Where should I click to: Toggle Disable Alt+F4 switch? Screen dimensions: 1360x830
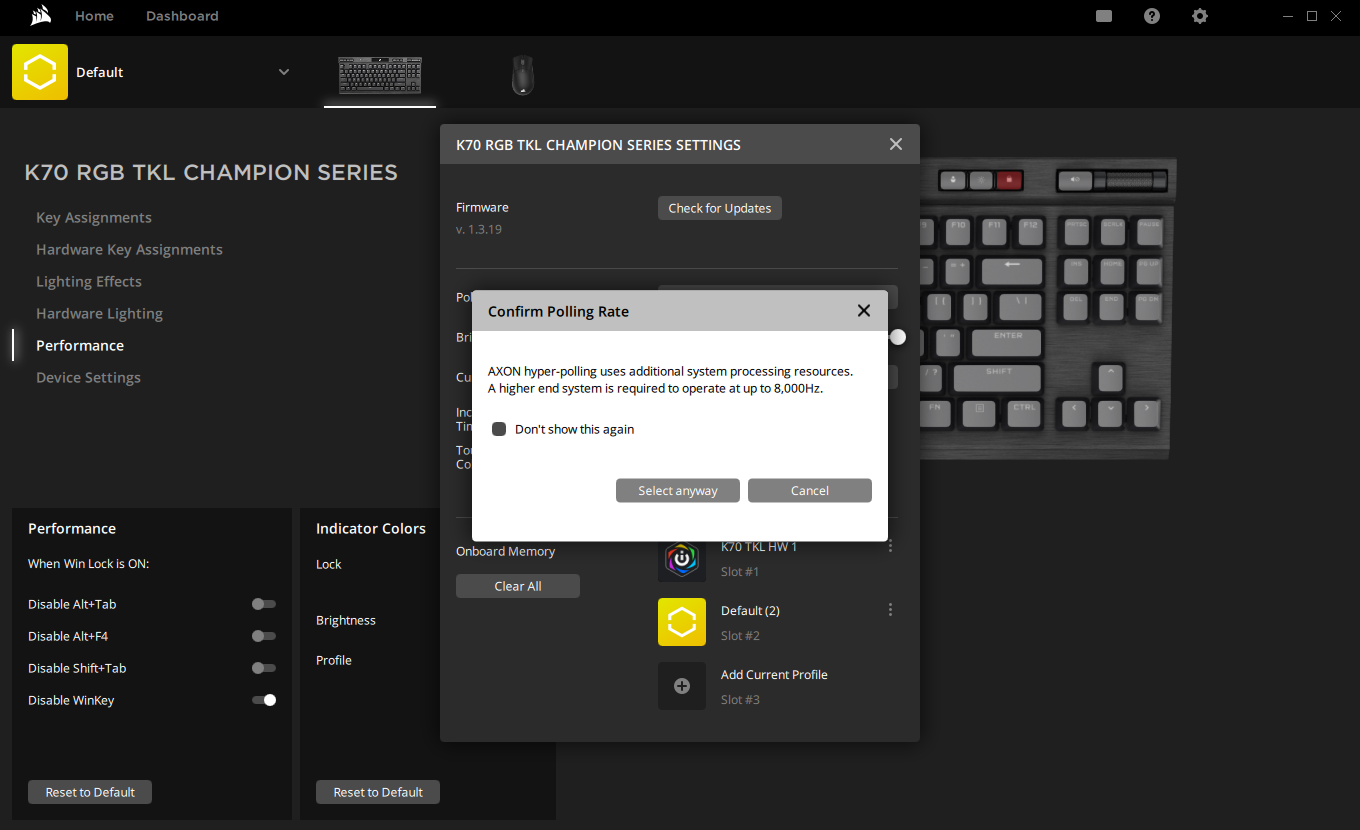[264, 636]
